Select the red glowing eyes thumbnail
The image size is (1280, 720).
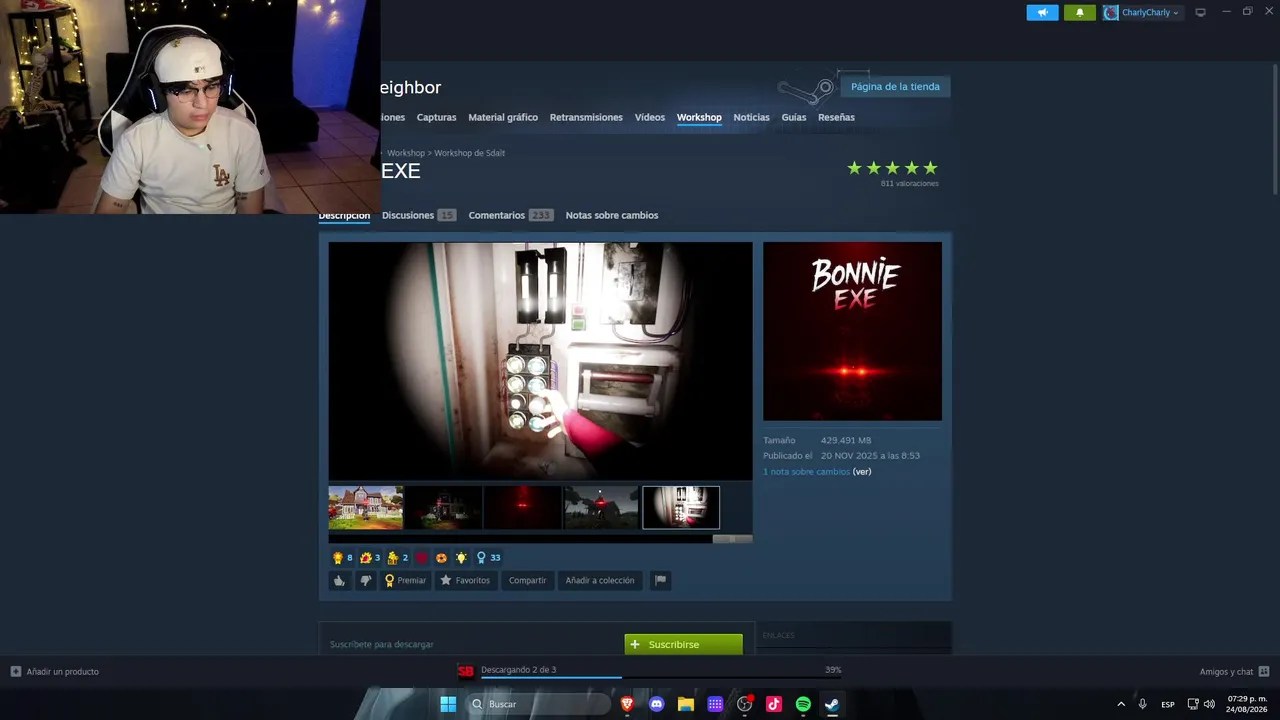click(x=522, y=508)
